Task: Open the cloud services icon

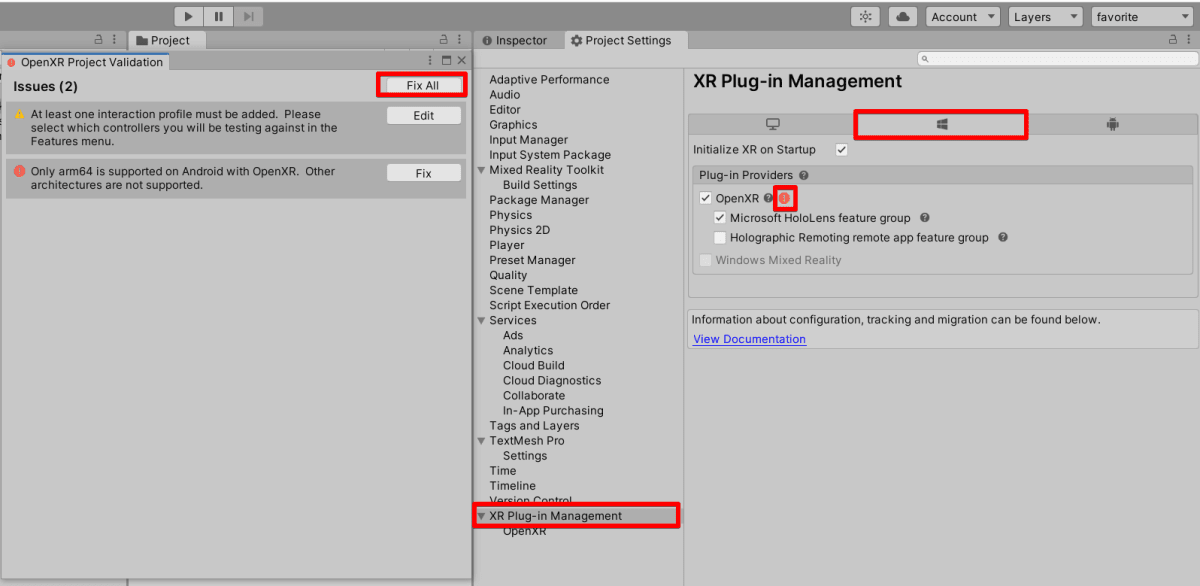Action: pos(903,17)
